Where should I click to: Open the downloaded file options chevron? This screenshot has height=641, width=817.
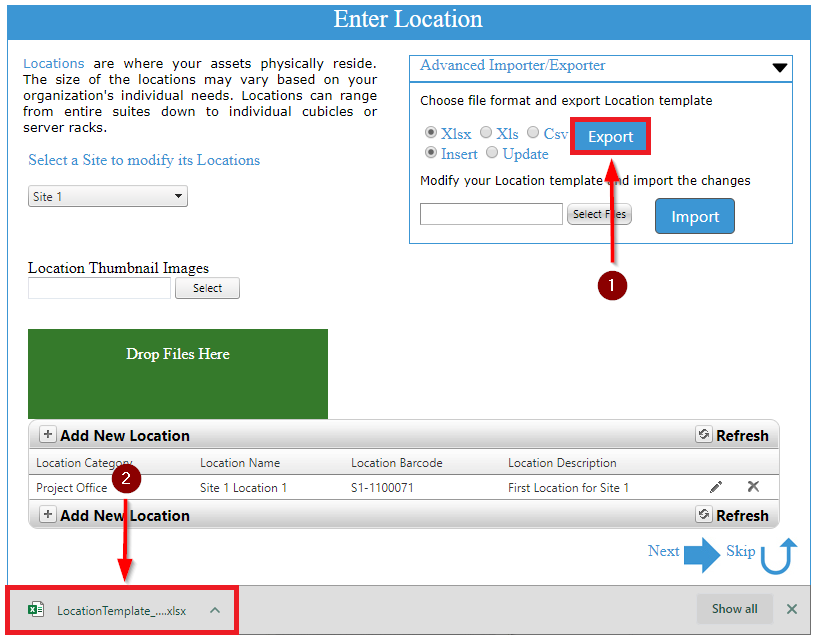click(x=215, y=610)
